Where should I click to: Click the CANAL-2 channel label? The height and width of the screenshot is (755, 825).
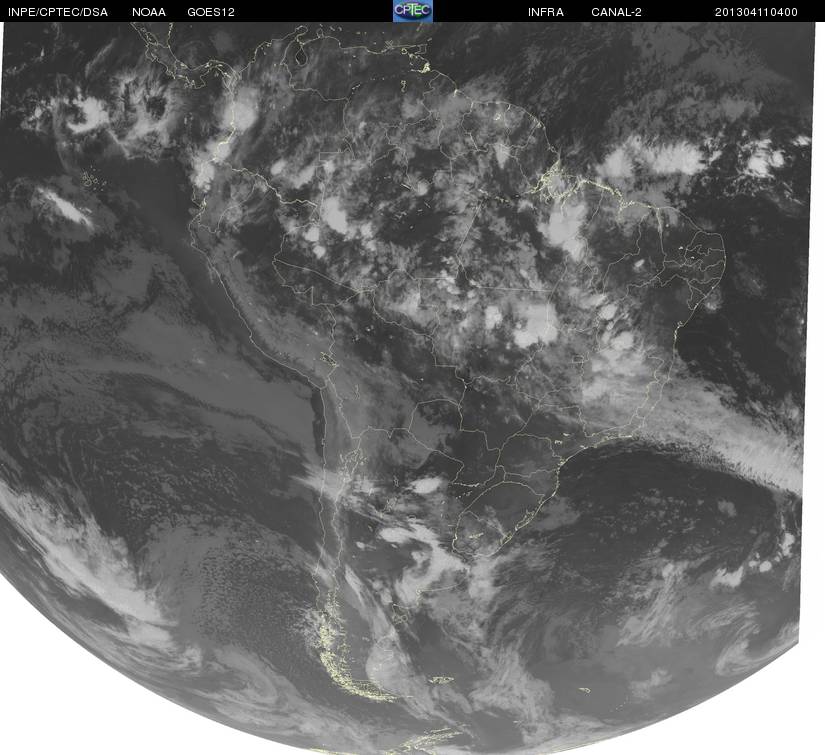point(616,12)
